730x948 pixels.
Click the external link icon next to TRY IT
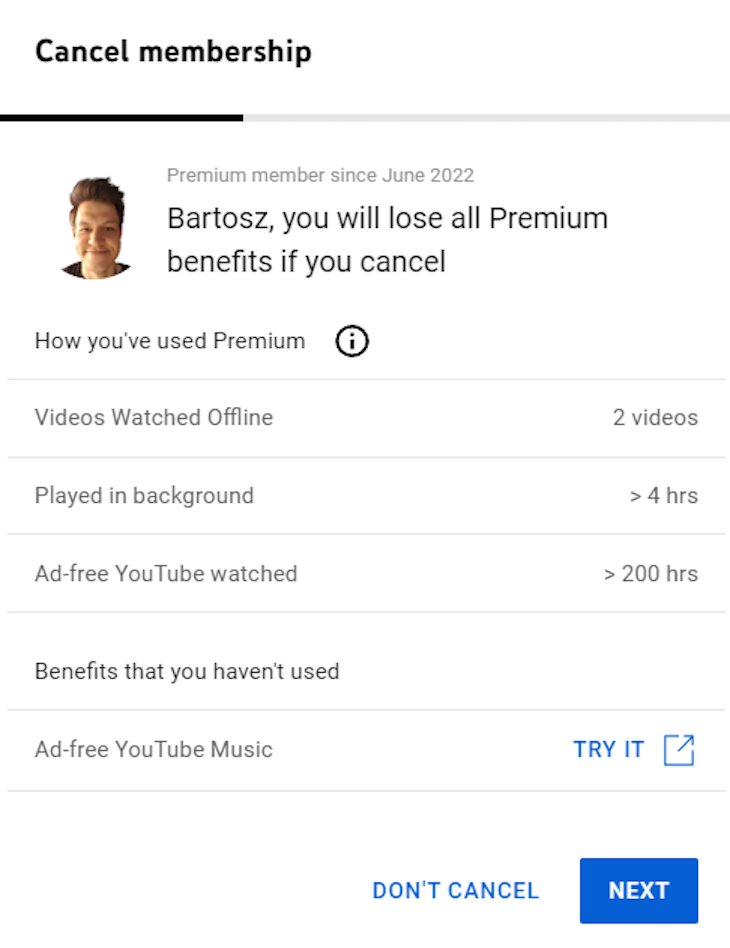point(679,750)
